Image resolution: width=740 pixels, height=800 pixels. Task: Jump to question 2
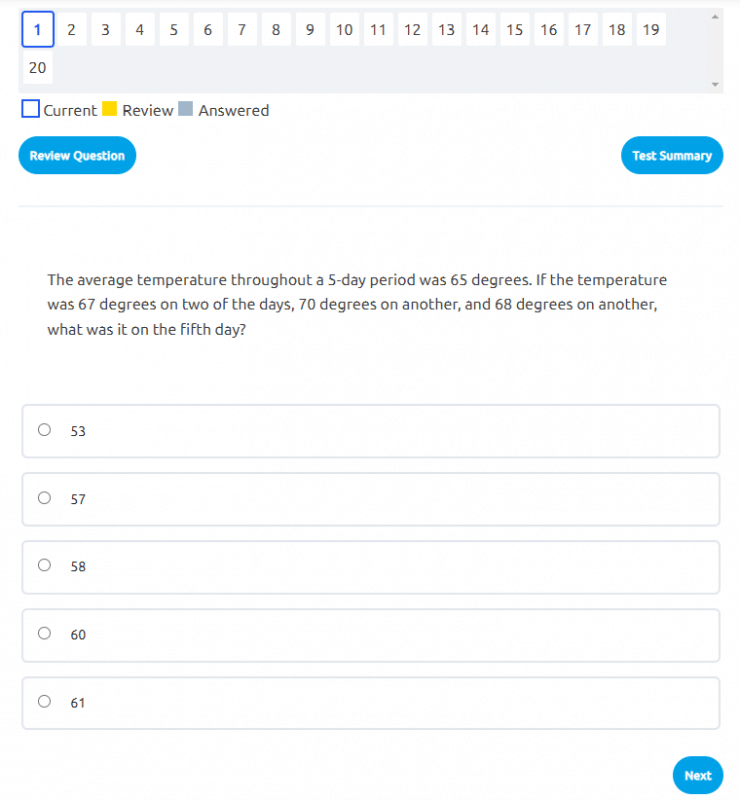(71, 30)
